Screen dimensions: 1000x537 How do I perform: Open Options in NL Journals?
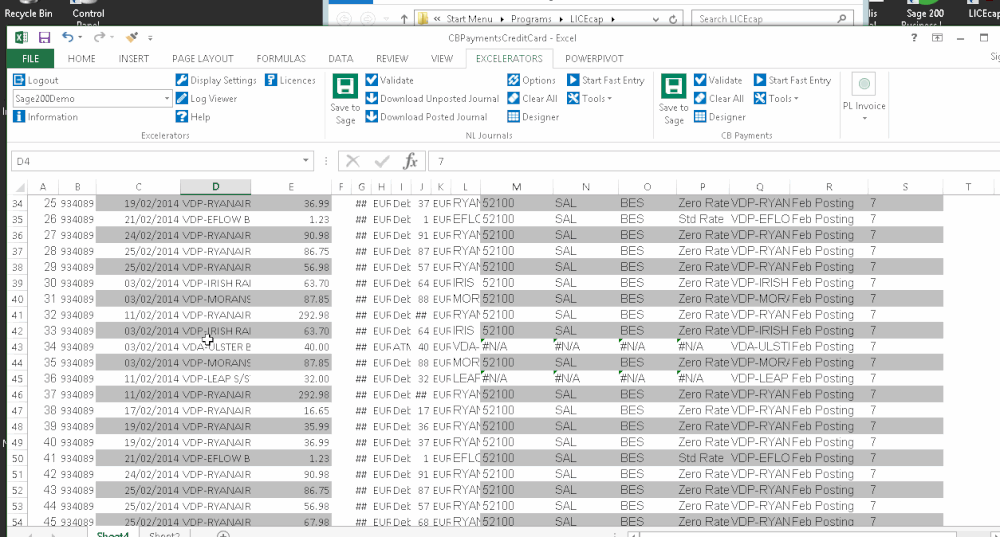pos(531,80)
